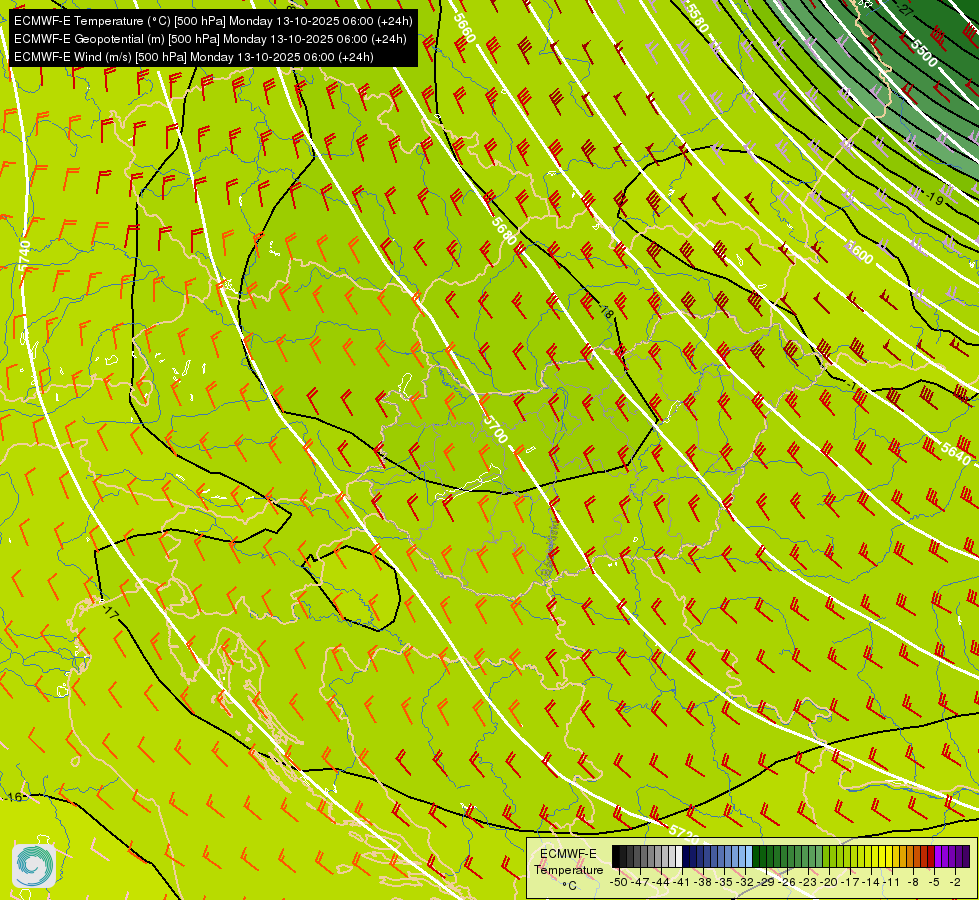Select the ECMWF-E Geopotential 500 hPa title line
Viewport: 979px width, 900px height.
[210, 39]
